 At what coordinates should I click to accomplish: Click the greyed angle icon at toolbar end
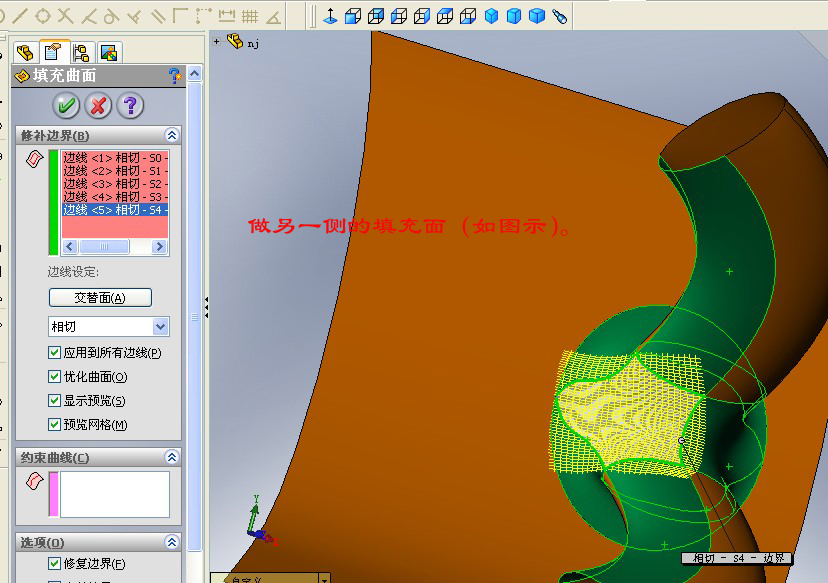click(273, 17)
